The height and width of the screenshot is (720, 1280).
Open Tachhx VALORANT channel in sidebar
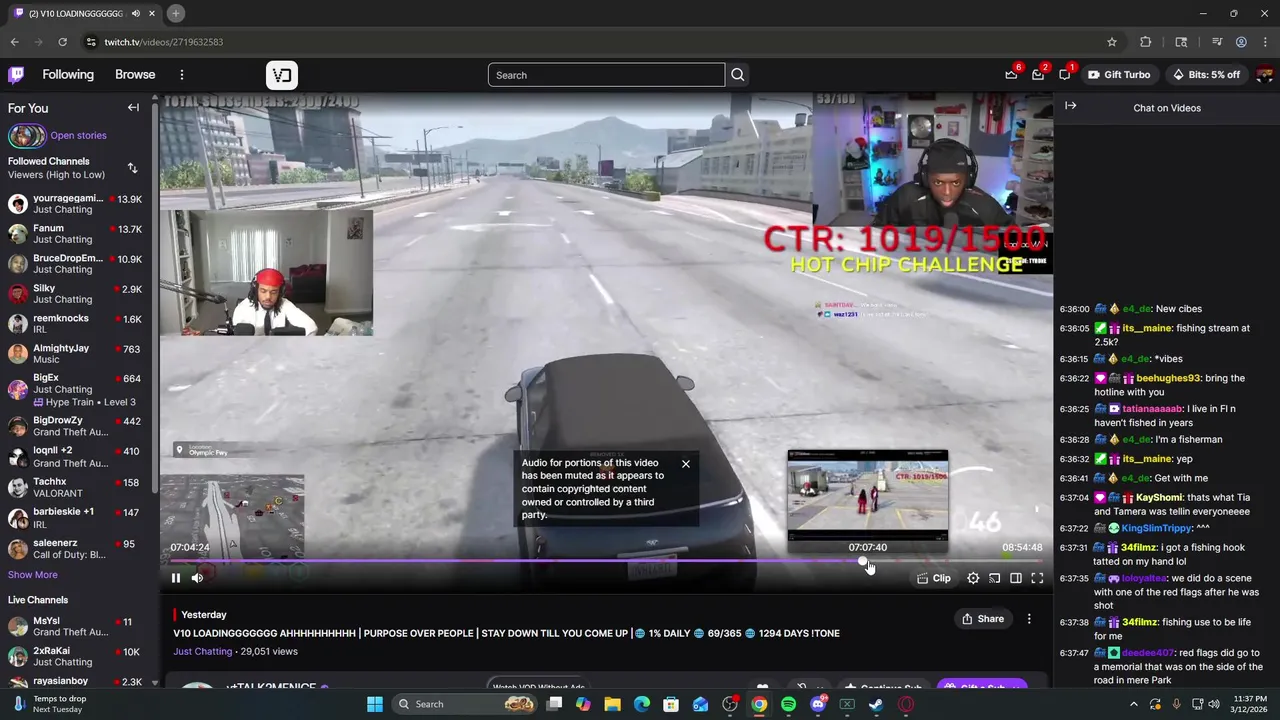tap(77, 488)
